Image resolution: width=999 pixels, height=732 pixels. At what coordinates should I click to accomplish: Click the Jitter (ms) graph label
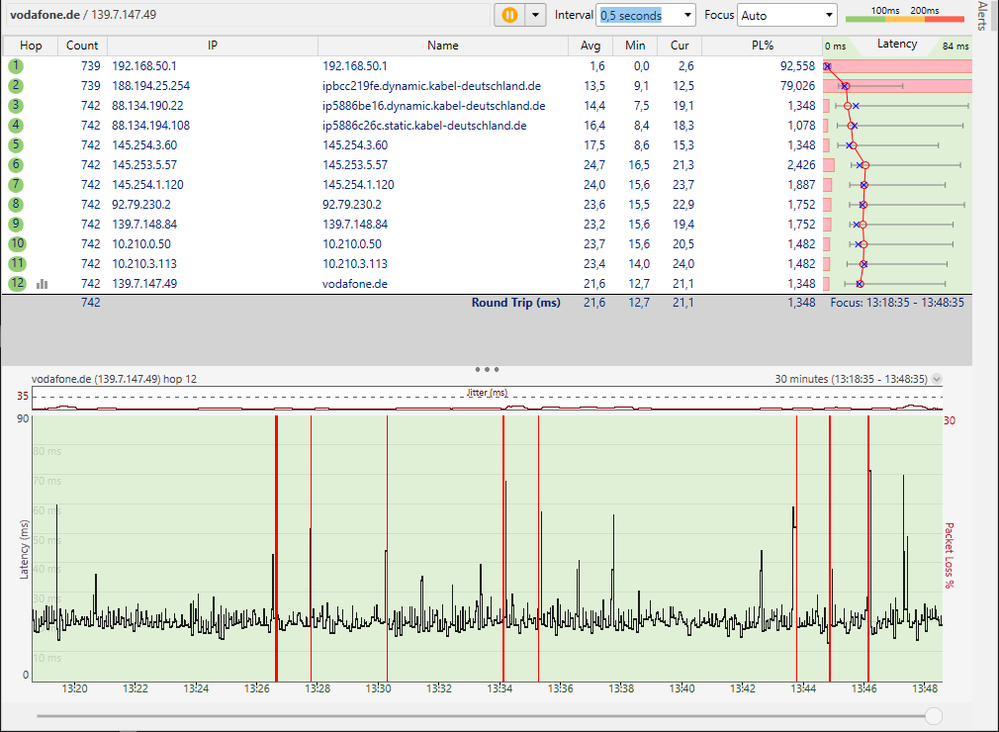point(487,392)
